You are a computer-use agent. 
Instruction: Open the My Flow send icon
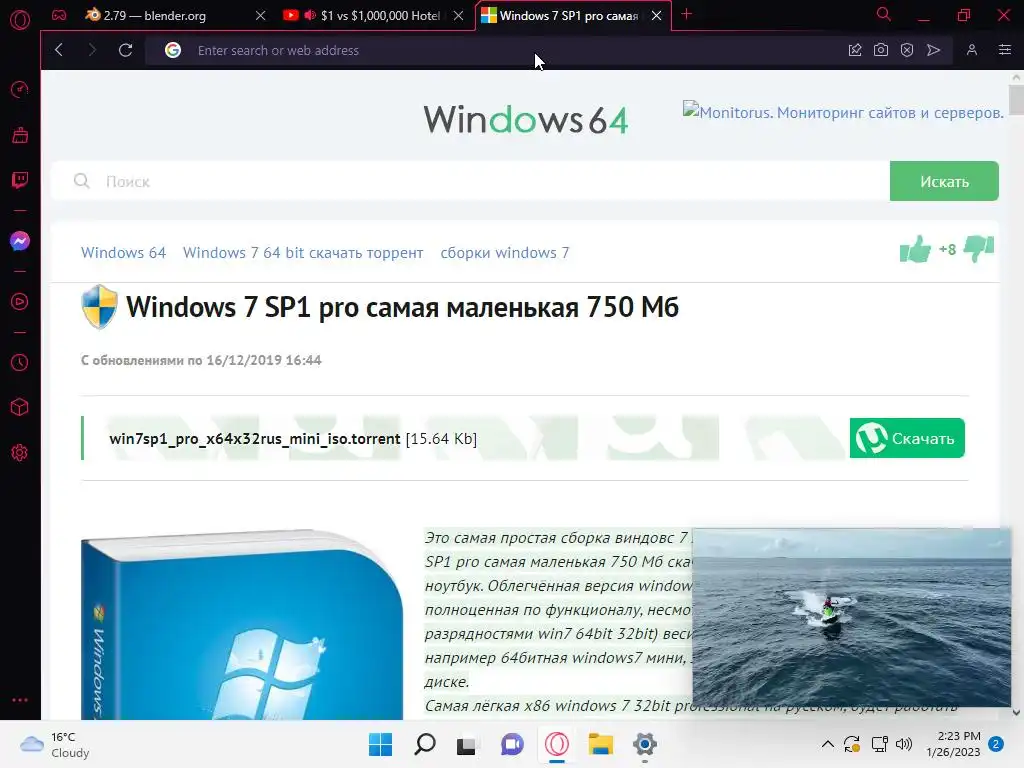[x=934, y=50]
